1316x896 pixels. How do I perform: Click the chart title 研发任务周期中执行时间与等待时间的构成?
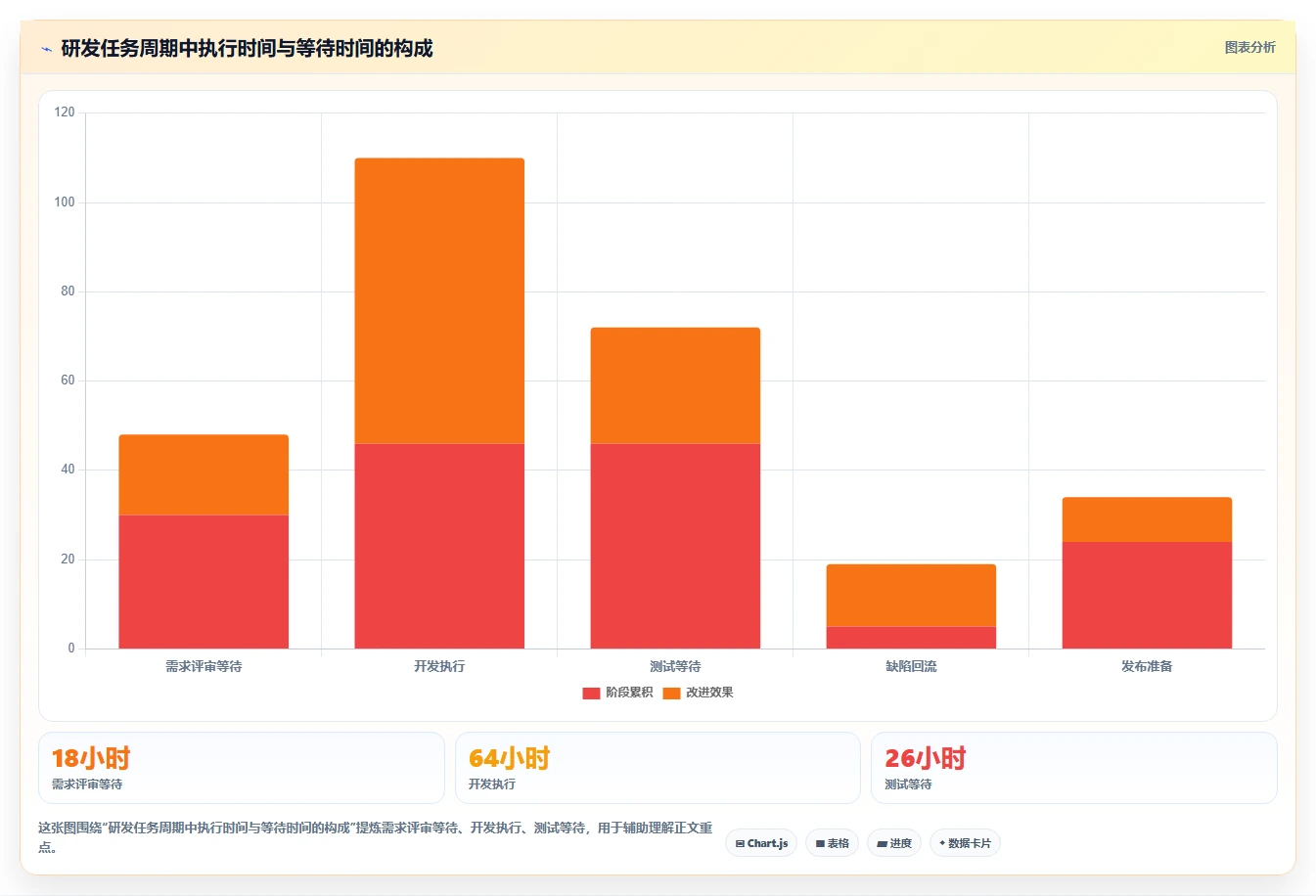247,49
